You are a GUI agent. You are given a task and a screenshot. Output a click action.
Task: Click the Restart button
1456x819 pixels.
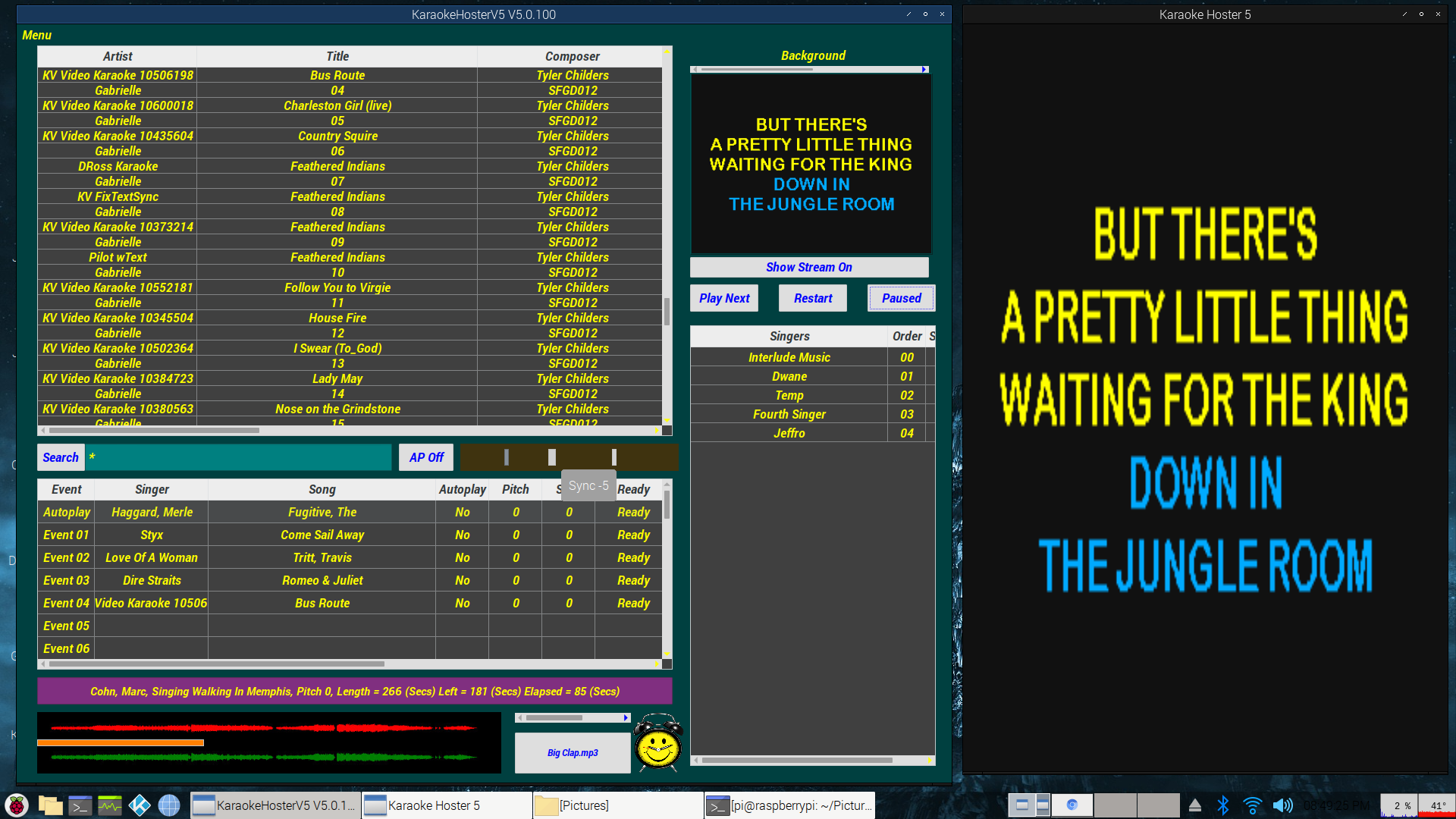pos(812,298)
